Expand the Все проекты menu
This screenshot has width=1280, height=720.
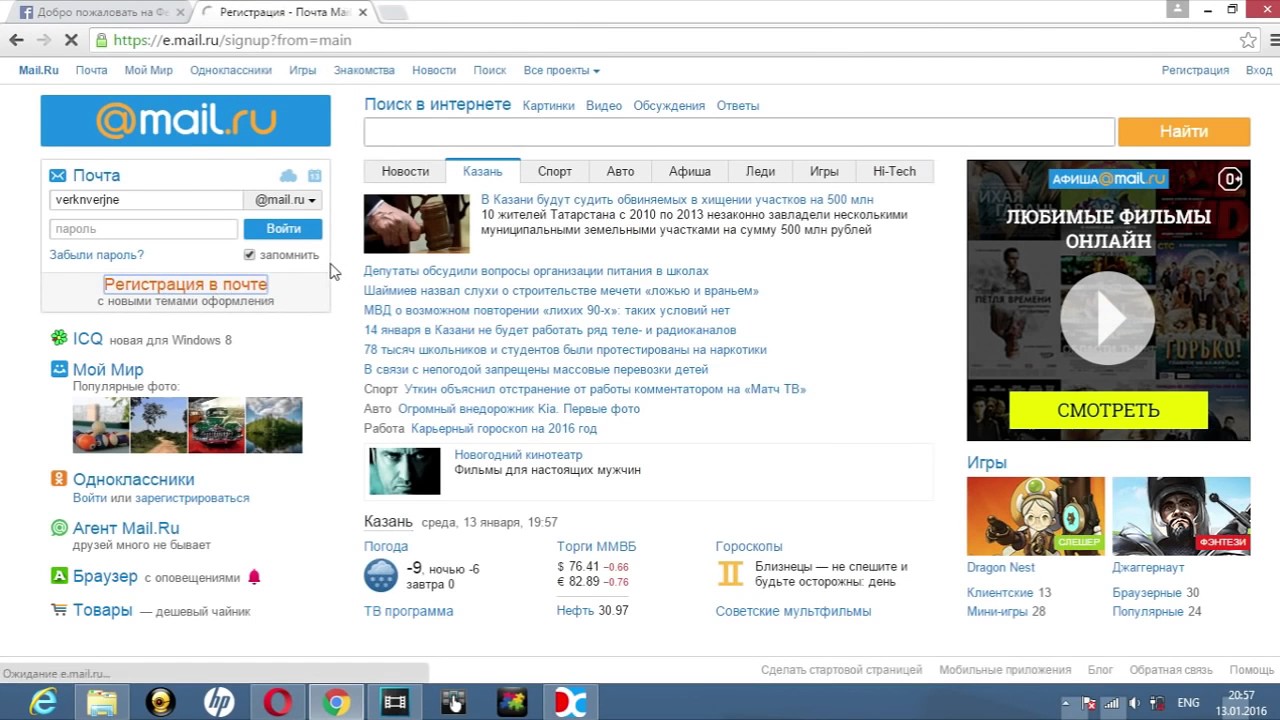tap(561, 70)
